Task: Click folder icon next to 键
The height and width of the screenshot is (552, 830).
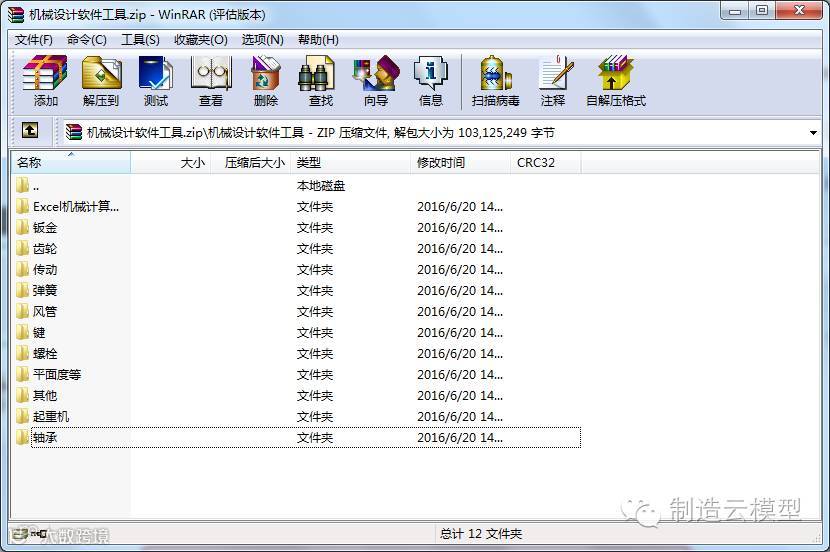Action: pyautogui.click(x=22, y=332)
